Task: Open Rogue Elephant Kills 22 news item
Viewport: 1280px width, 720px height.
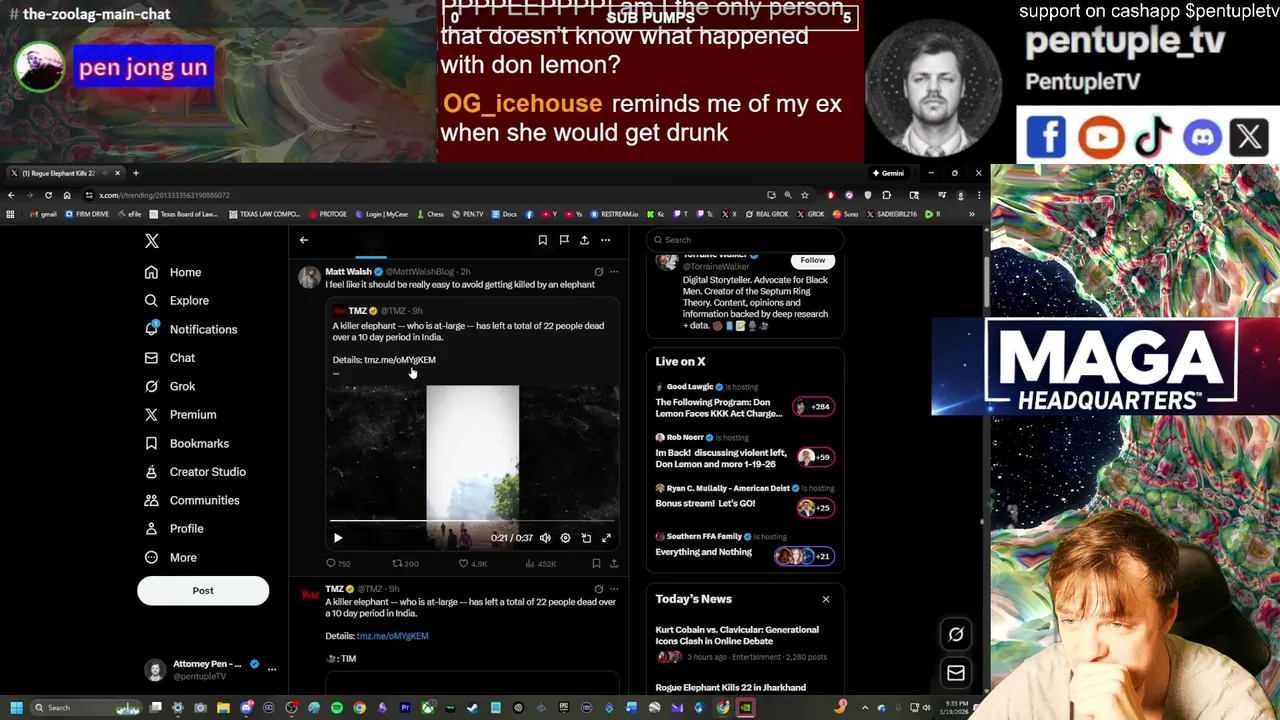Action: [x=730, y=688]
